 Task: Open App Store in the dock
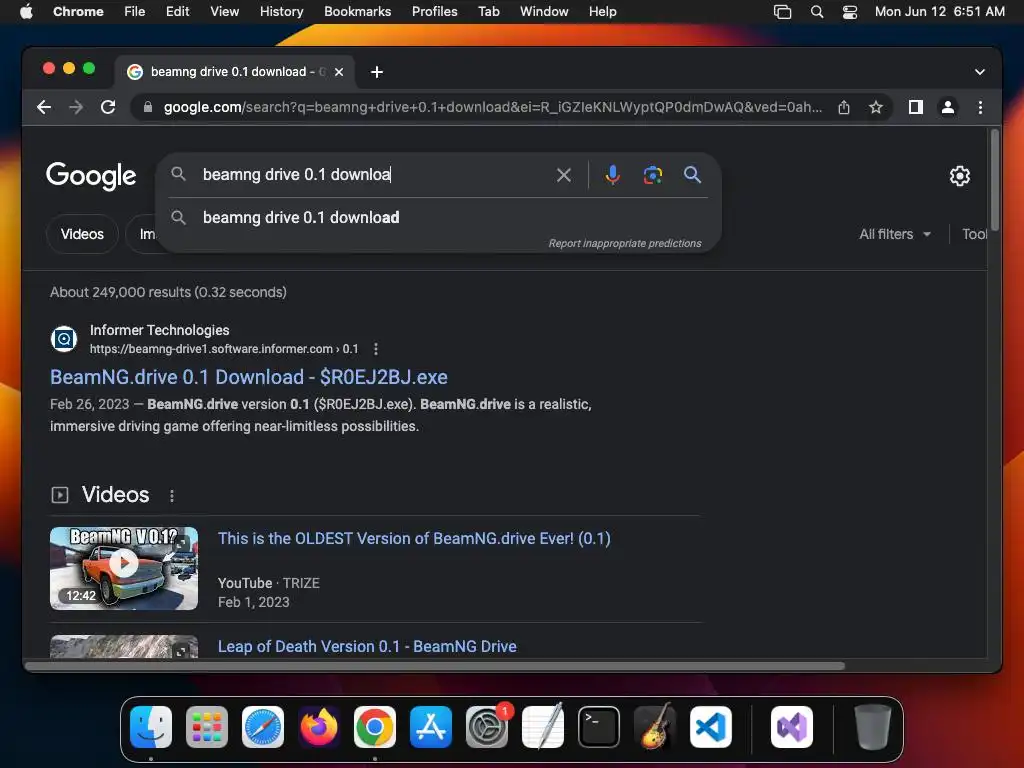[x=431, y=727]
